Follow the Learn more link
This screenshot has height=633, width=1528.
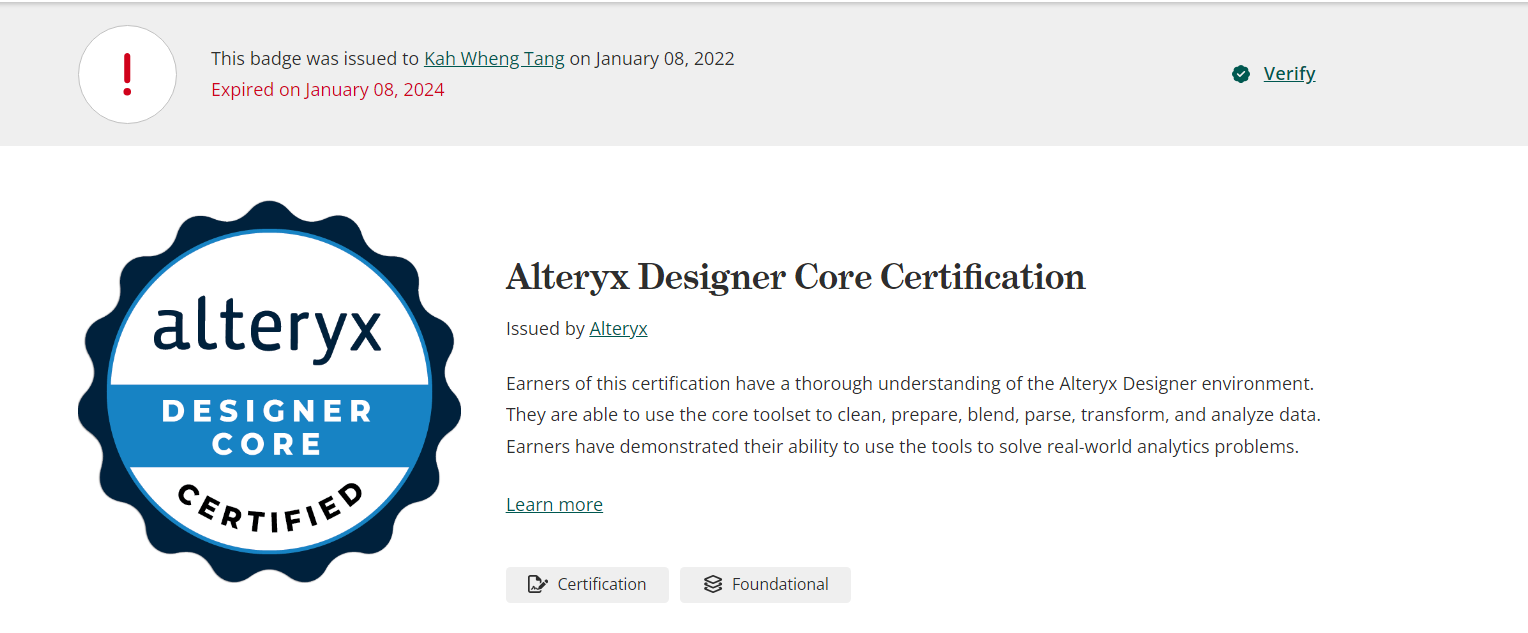pos(554,504)
